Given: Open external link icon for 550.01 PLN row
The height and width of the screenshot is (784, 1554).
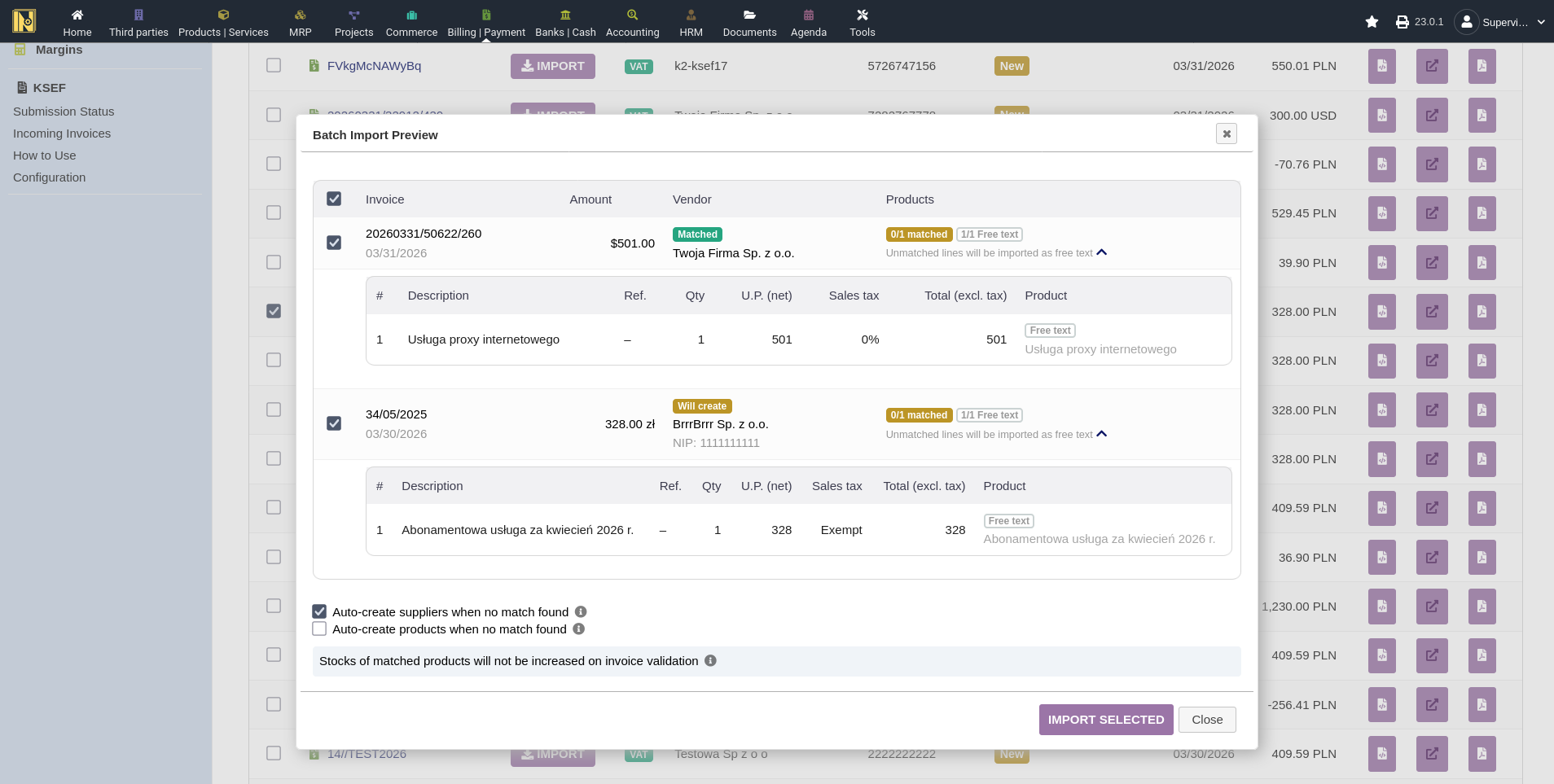Looking at the screenshot, I should point(1431,66).
